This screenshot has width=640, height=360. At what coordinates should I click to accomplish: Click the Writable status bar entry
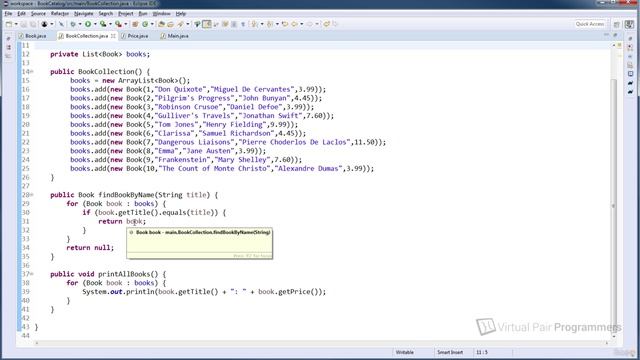click(405, 352)
